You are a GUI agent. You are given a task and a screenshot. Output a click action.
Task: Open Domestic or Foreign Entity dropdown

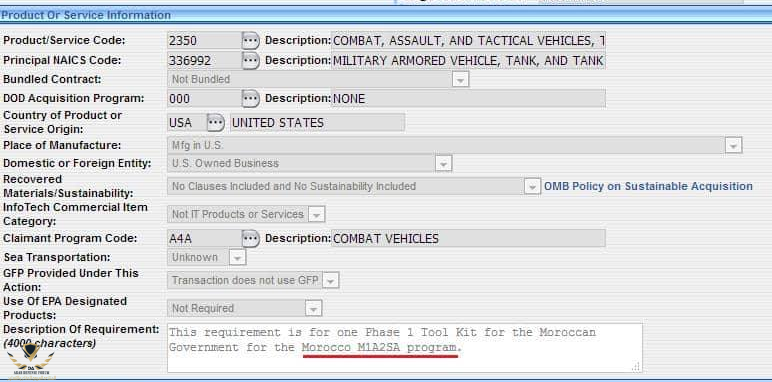[x=444, y=163]
